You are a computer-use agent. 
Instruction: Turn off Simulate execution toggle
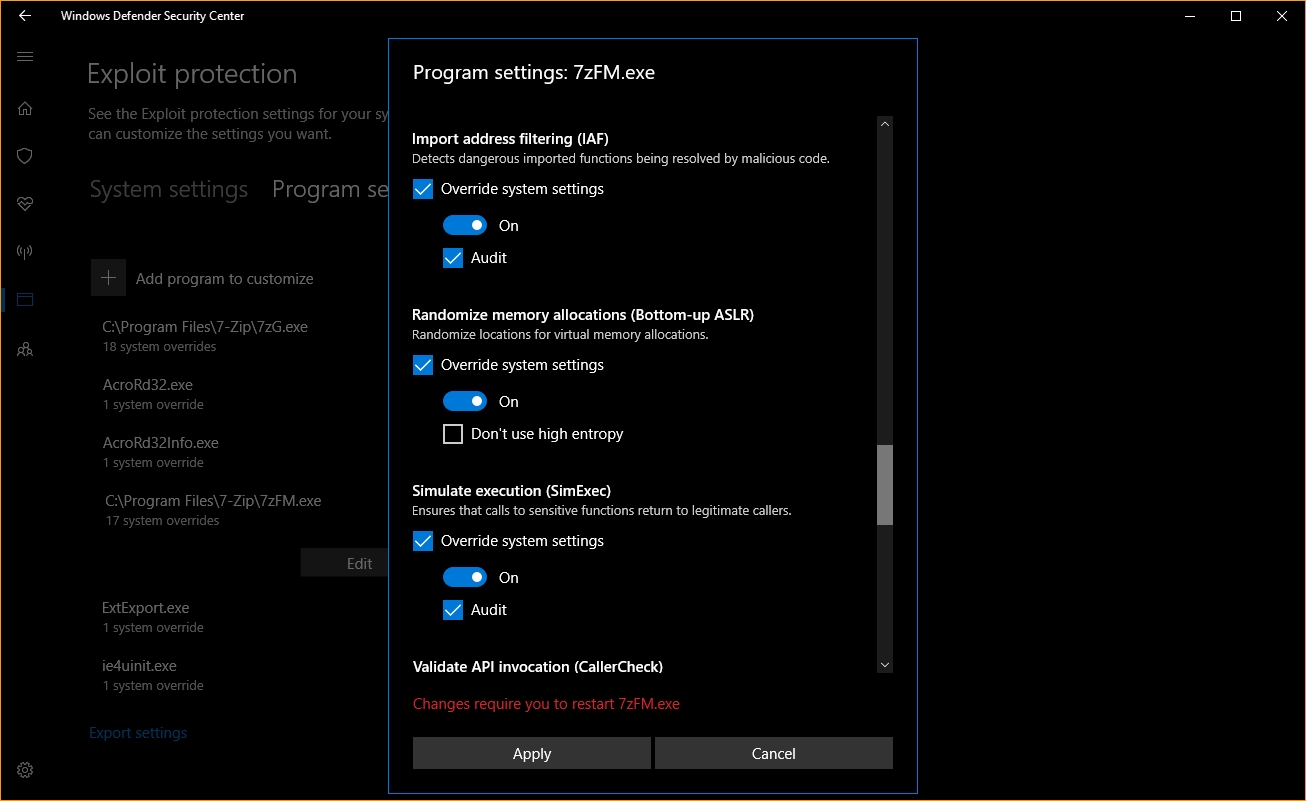pyautogui.click(x=465, y=577)
